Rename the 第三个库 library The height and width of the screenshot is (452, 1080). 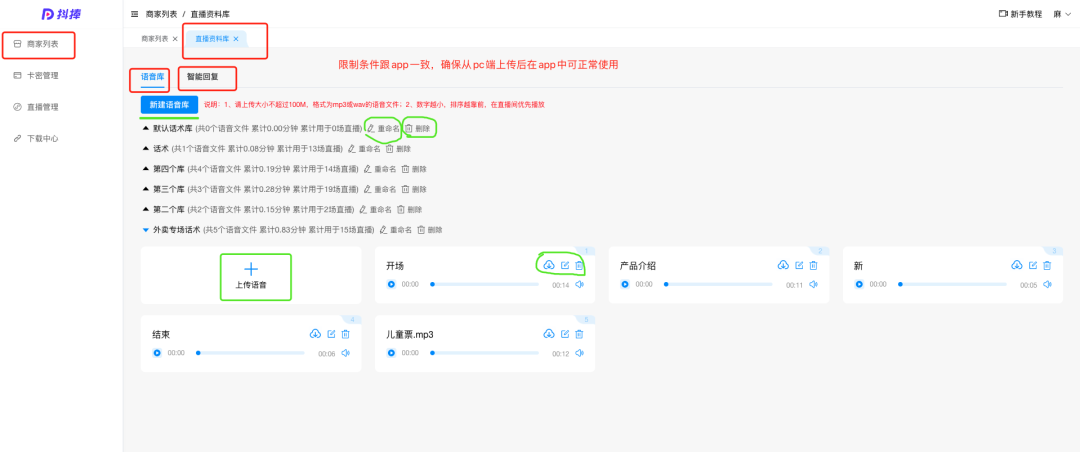pos(380,189)
